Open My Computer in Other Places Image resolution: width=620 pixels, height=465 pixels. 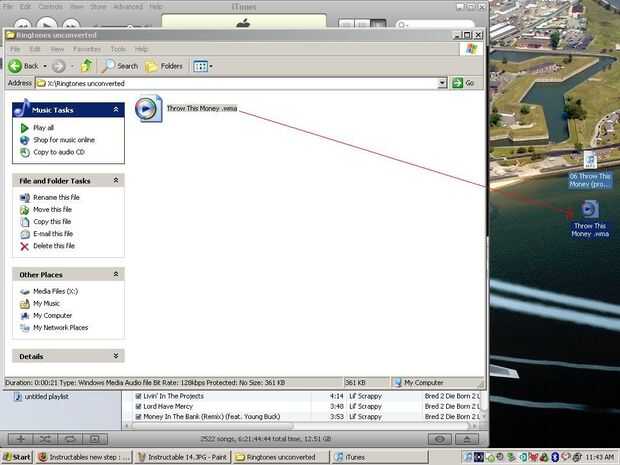[x=53, y=316]
